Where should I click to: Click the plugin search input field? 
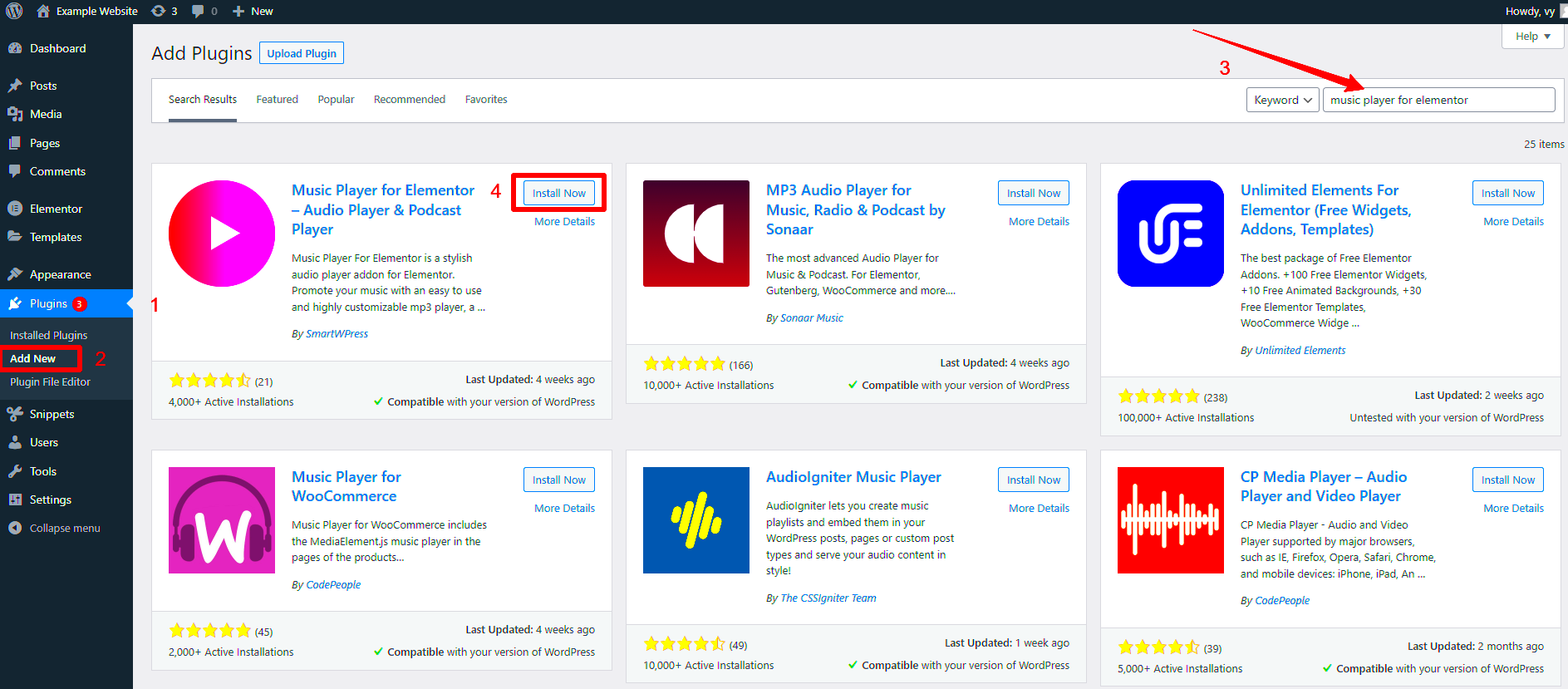(1438, 100)
